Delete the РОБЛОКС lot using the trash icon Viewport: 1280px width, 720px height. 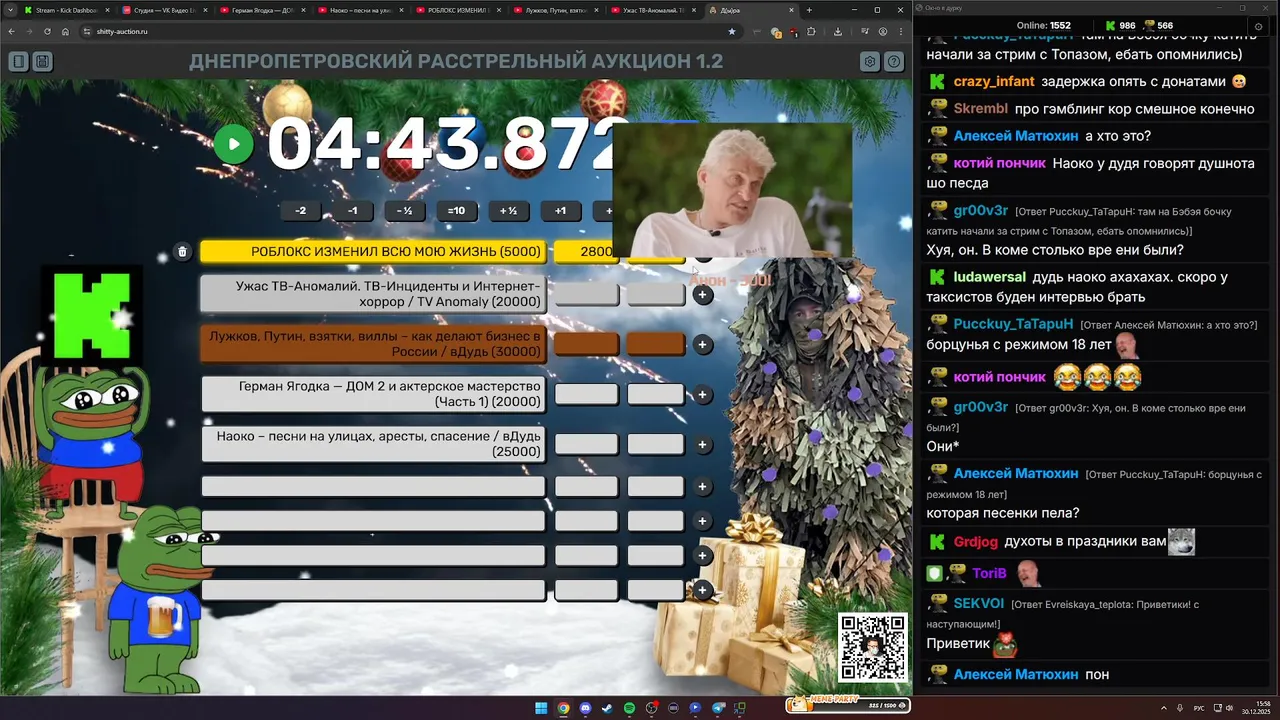[182, 252]
